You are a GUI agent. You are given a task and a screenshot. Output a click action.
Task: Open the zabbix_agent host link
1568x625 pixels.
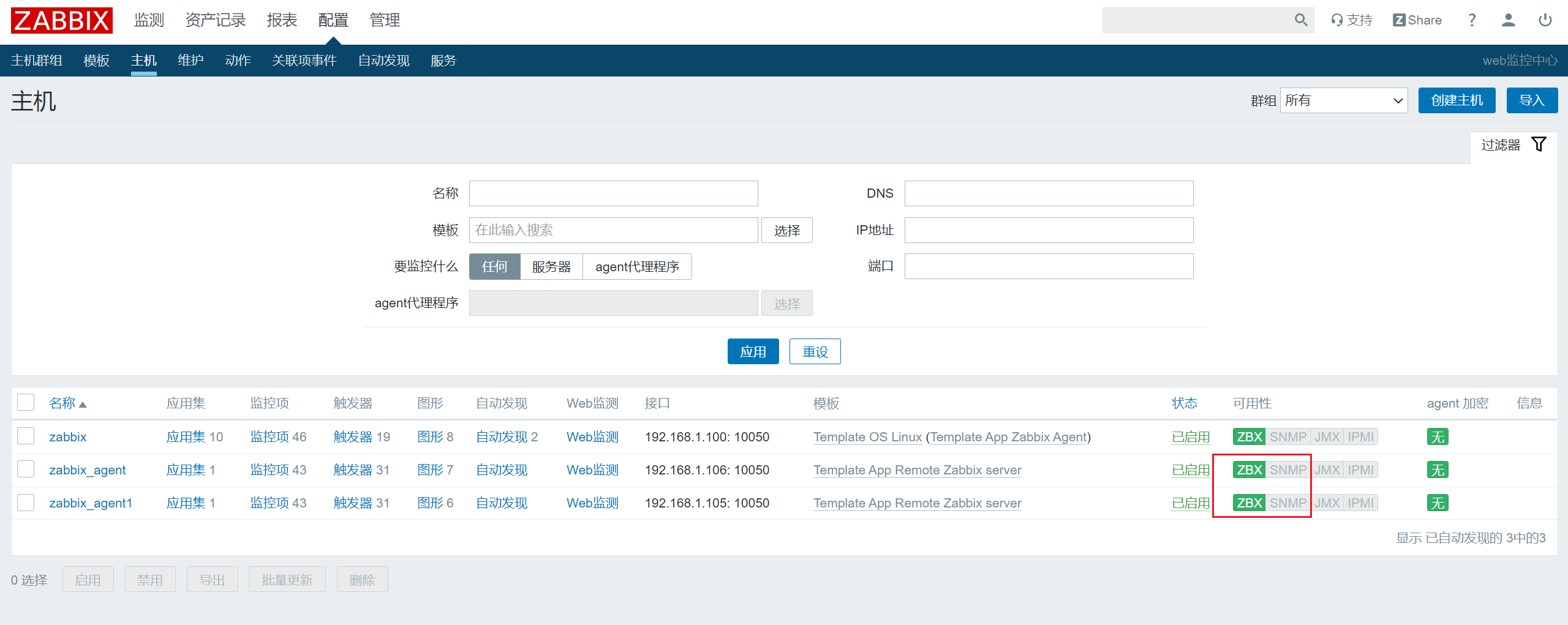[x=88, y=470]
